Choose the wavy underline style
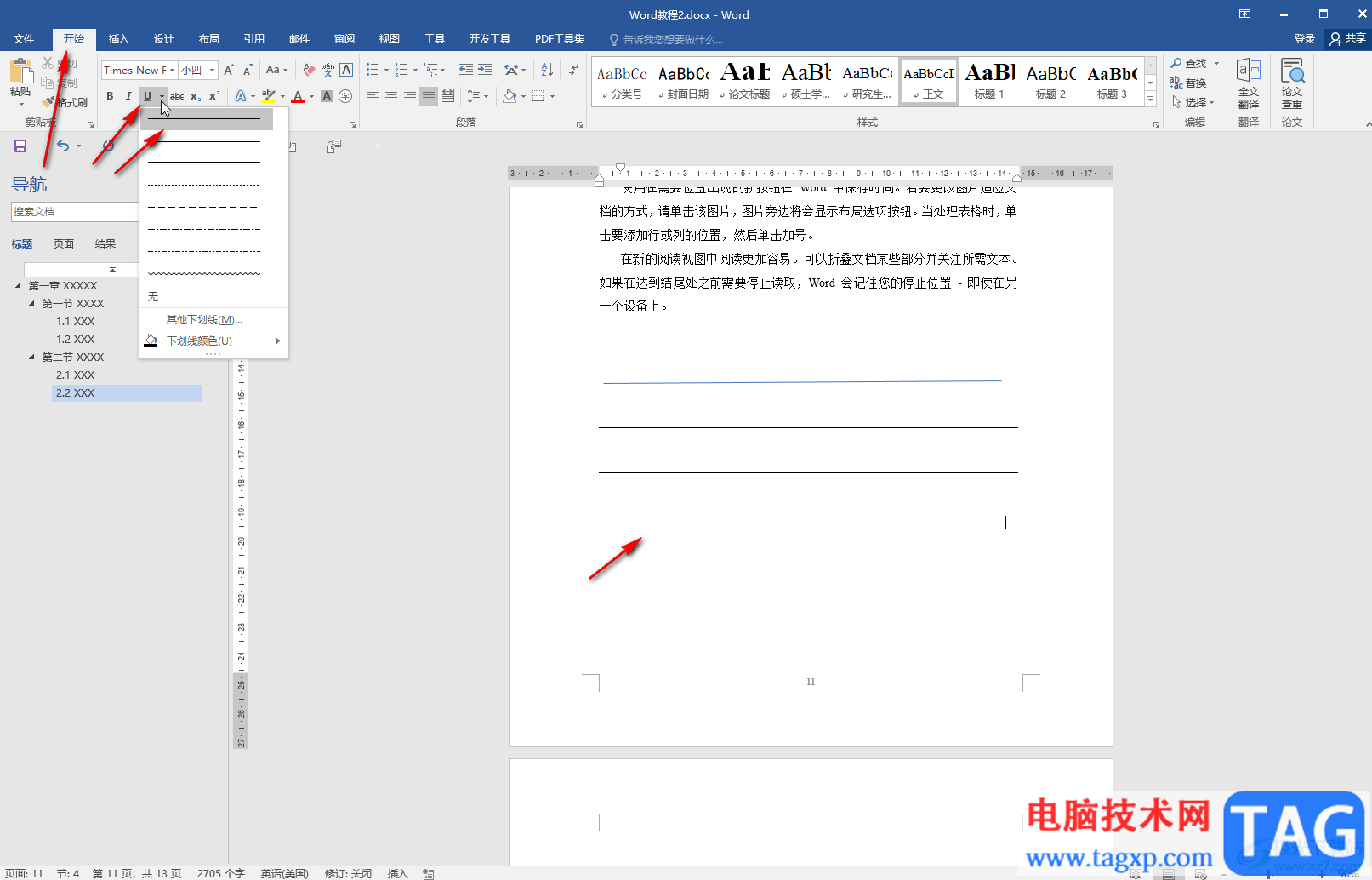This screenshot has width=1372, height=880. click(x=205, y=273)
